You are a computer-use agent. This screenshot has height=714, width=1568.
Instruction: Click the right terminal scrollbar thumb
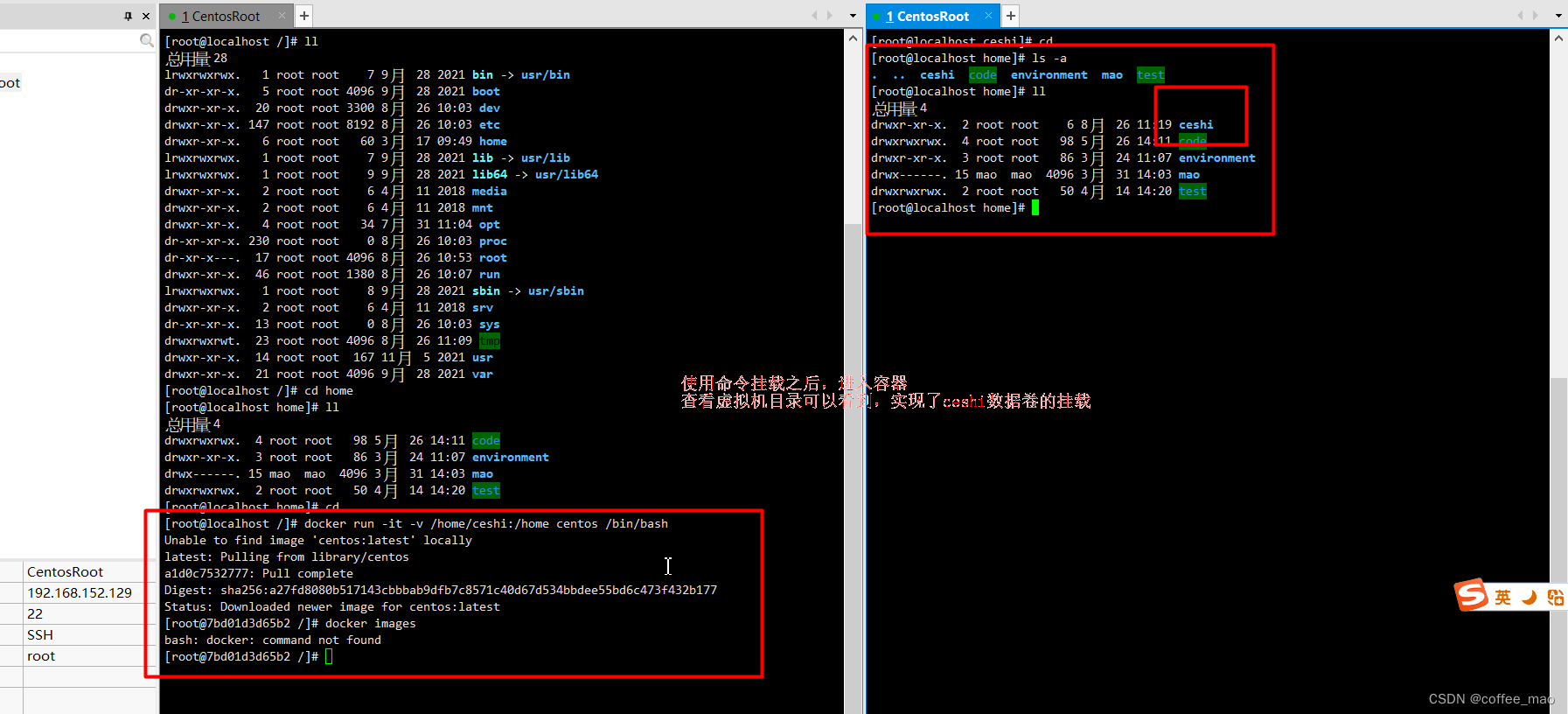click(x=1558, y=546)
